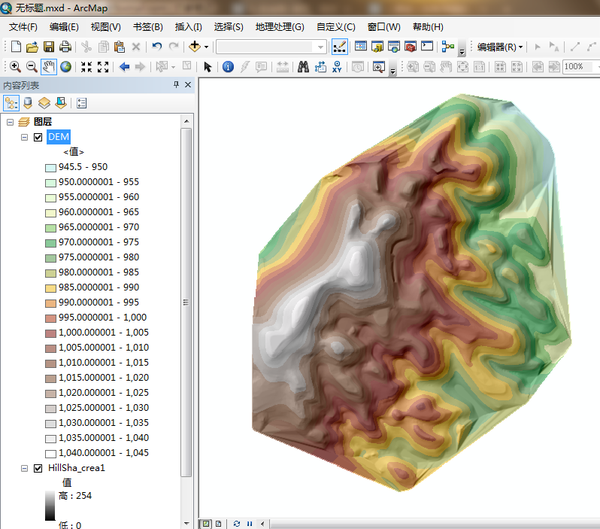This screenshot has height=529, width=600.
Task: Open the 书签(B) menu
Action: coord(148,26)
